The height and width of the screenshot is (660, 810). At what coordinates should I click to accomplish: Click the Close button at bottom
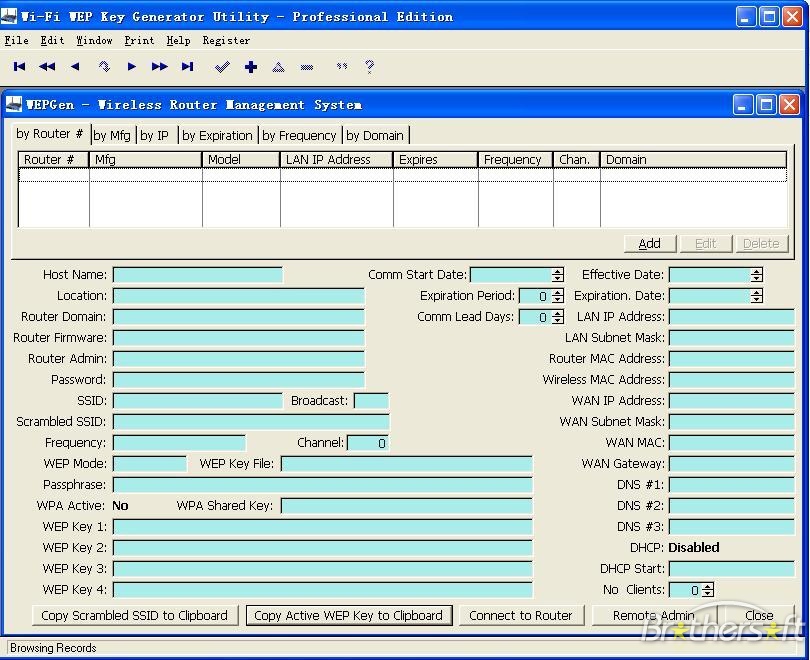(759, 616)
